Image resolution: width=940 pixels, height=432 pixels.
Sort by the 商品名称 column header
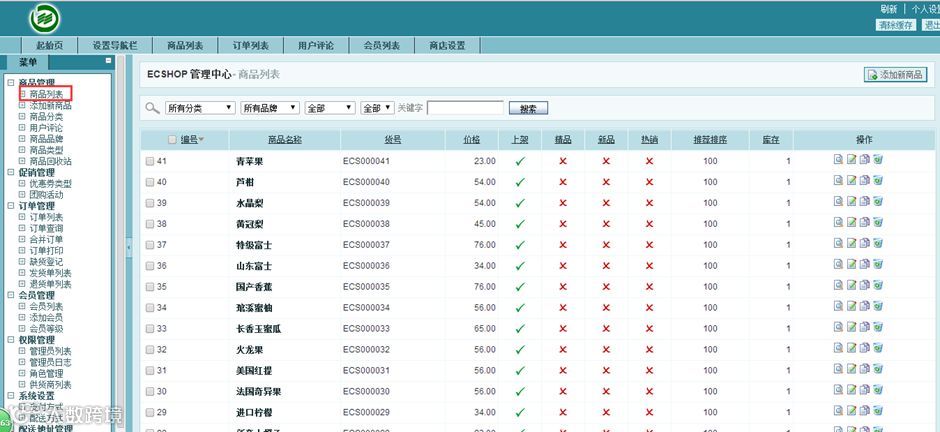(x=285, y=140)
